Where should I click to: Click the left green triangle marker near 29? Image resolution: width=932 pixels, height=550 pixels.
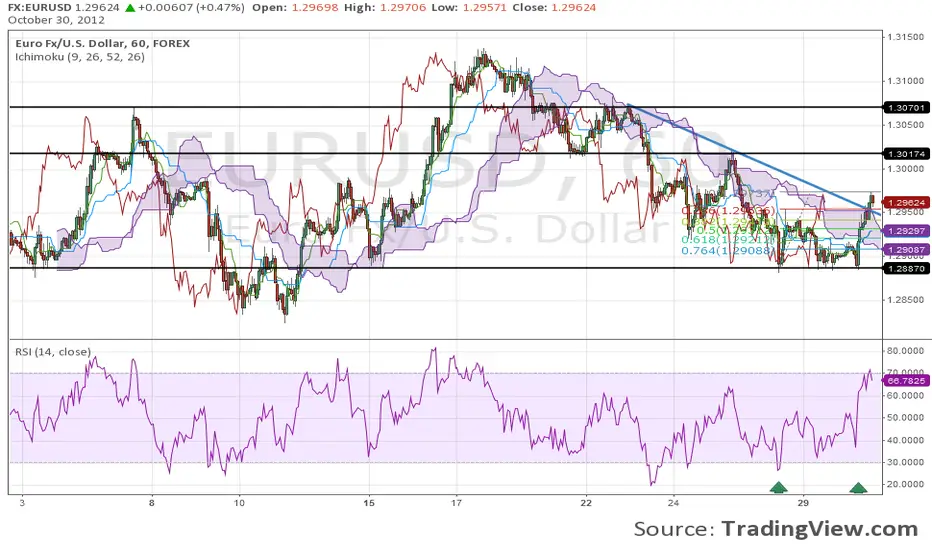(779, 488)
